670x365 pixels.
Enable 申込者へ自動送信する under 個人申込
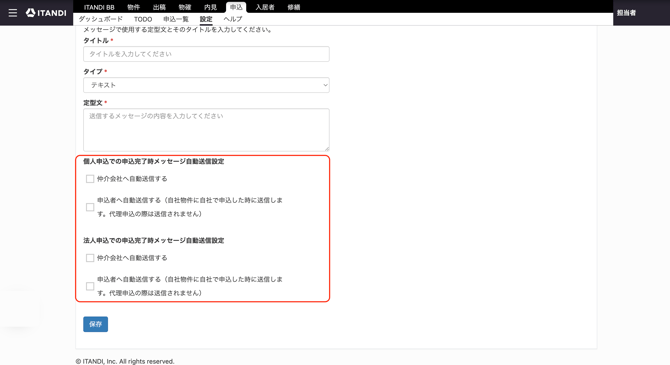[90, 207]
